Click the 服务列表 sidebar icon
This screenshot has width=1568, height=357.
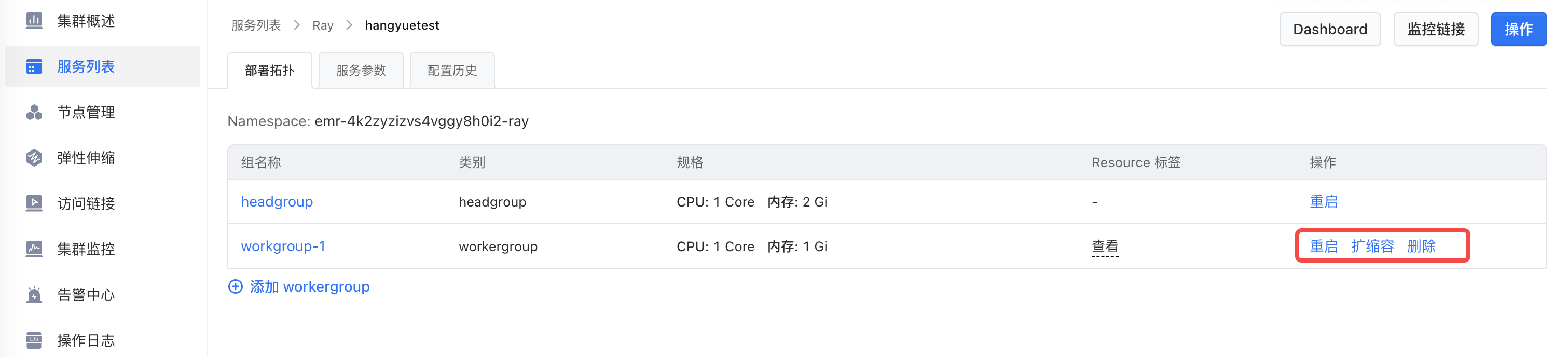(x=34, y=66)
